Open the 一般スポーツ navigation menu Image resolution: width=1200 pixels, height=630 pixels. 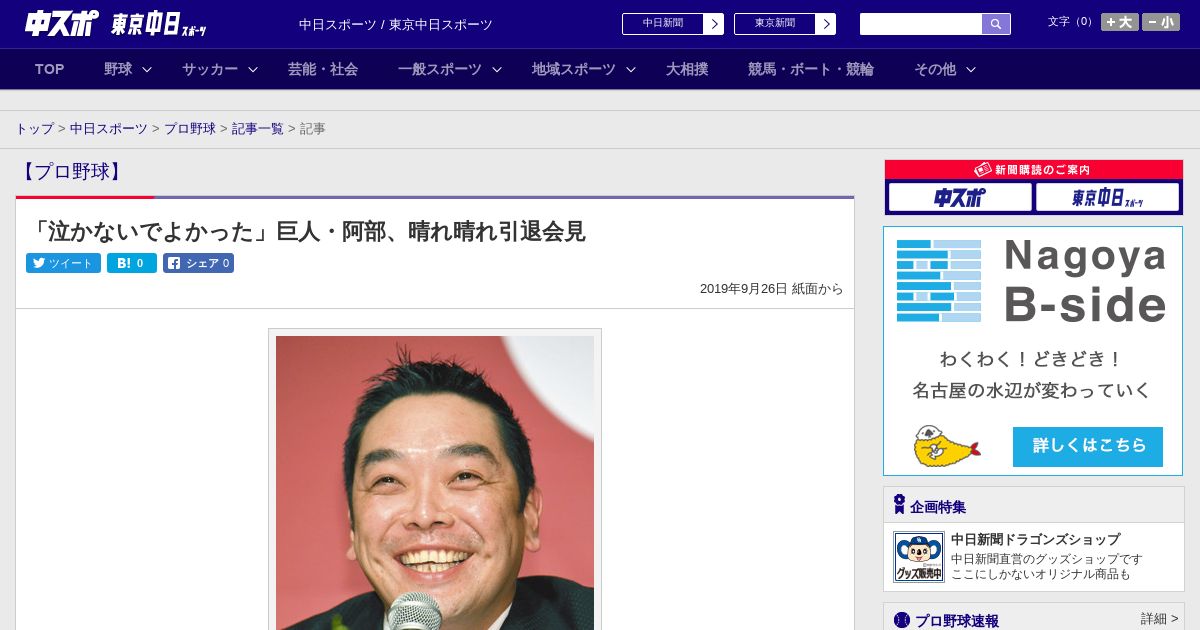(x=440, y=69)
